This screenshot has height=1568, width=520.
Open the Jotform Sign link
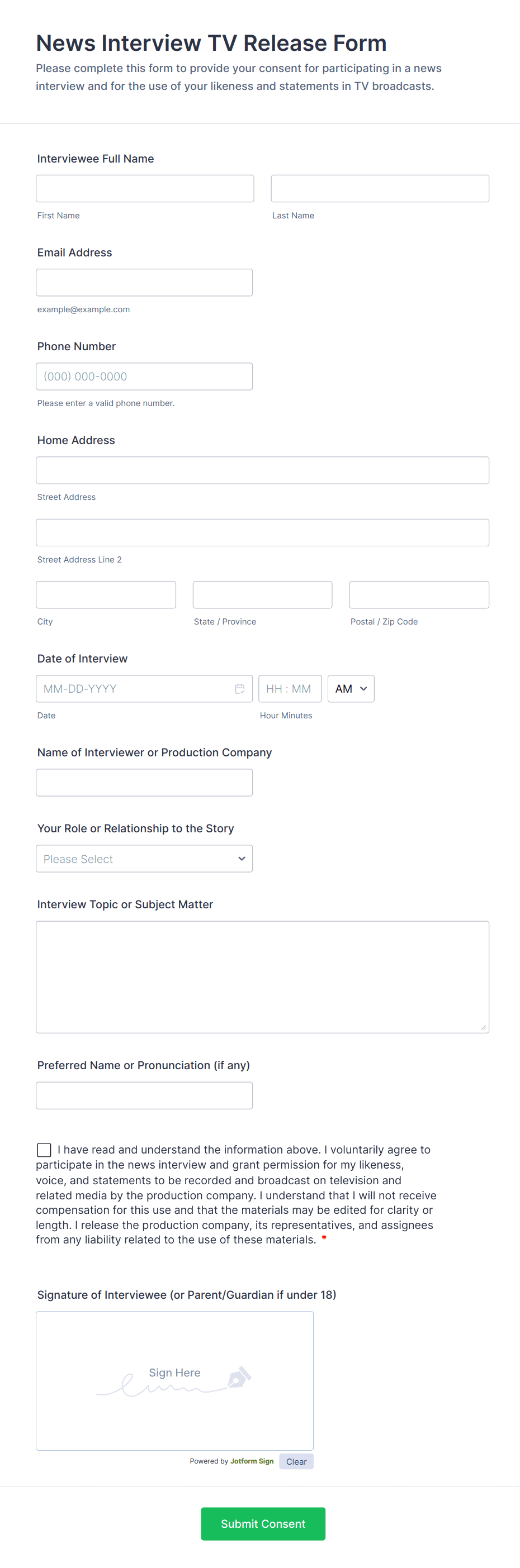pyautogui.click(x=251, y=1461)
